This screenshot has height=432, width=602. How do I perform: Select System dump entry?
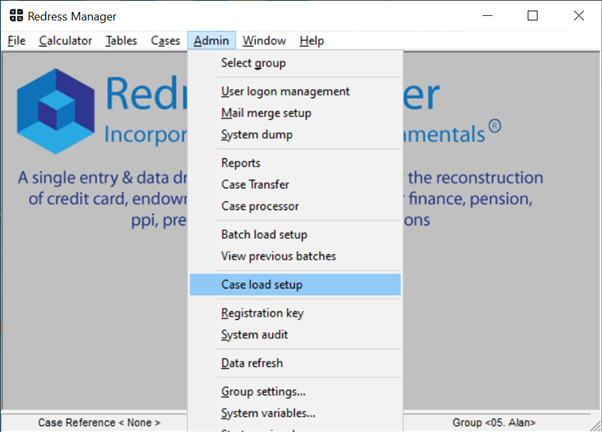point(295,135)
